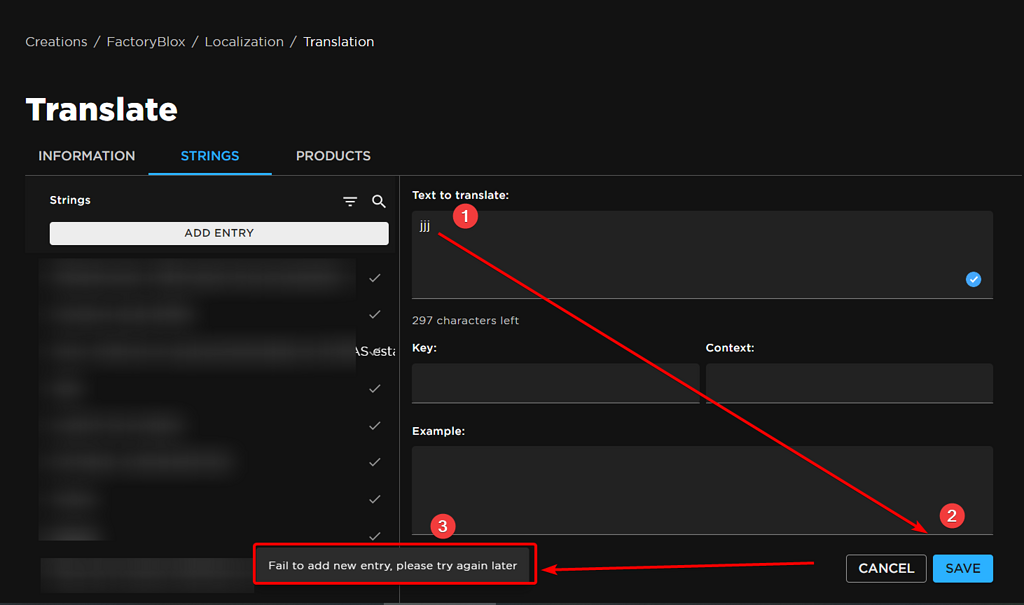Click the checkmark beside the 'AS esta' string entry

click(374, 351)
